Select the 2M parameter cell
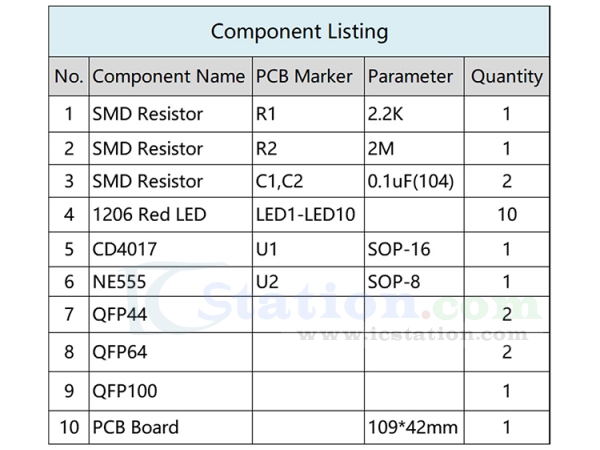 (x=381, y=149)
